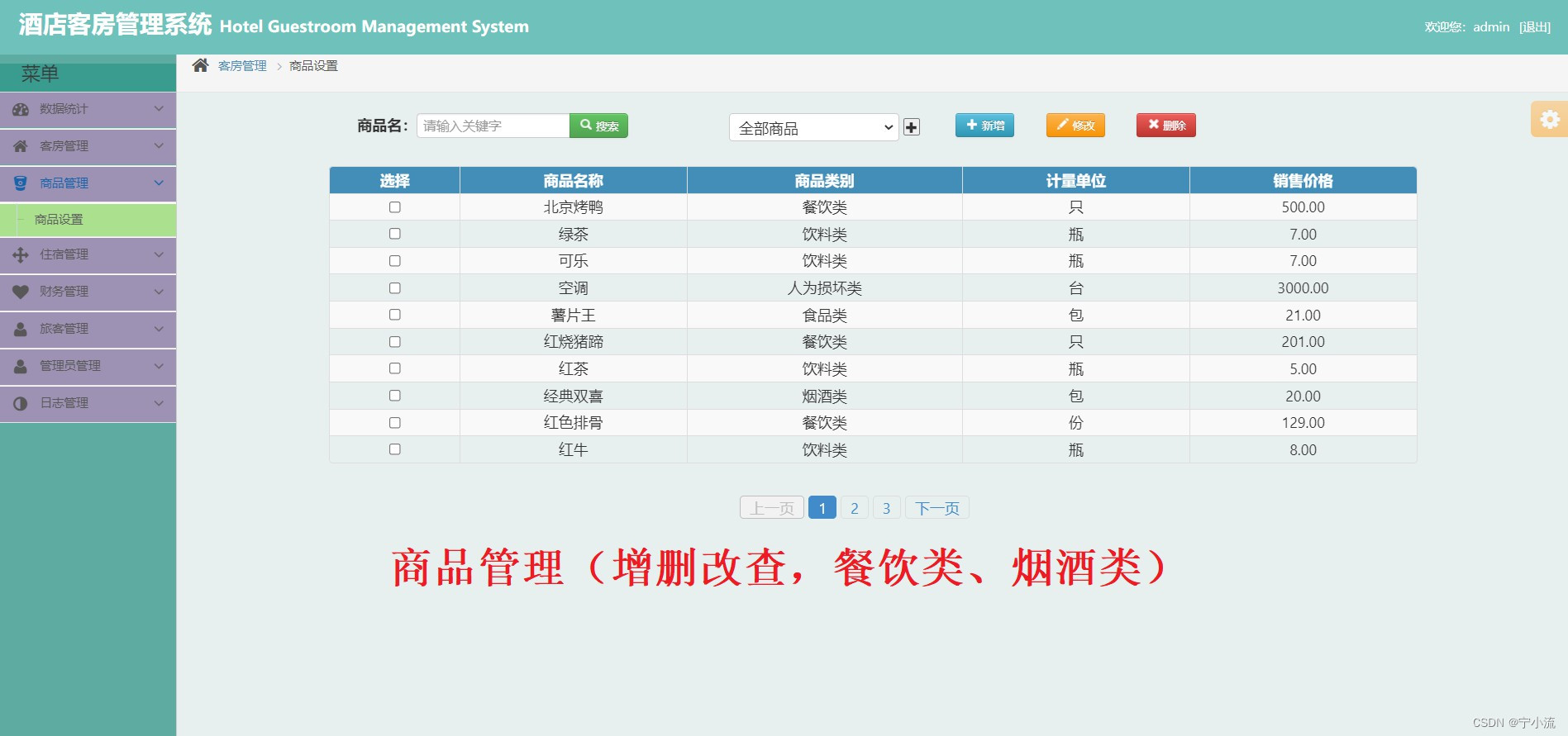
Task: Check the 红烧猪蹄 row checkbox
Action: (x=395, y=342)
